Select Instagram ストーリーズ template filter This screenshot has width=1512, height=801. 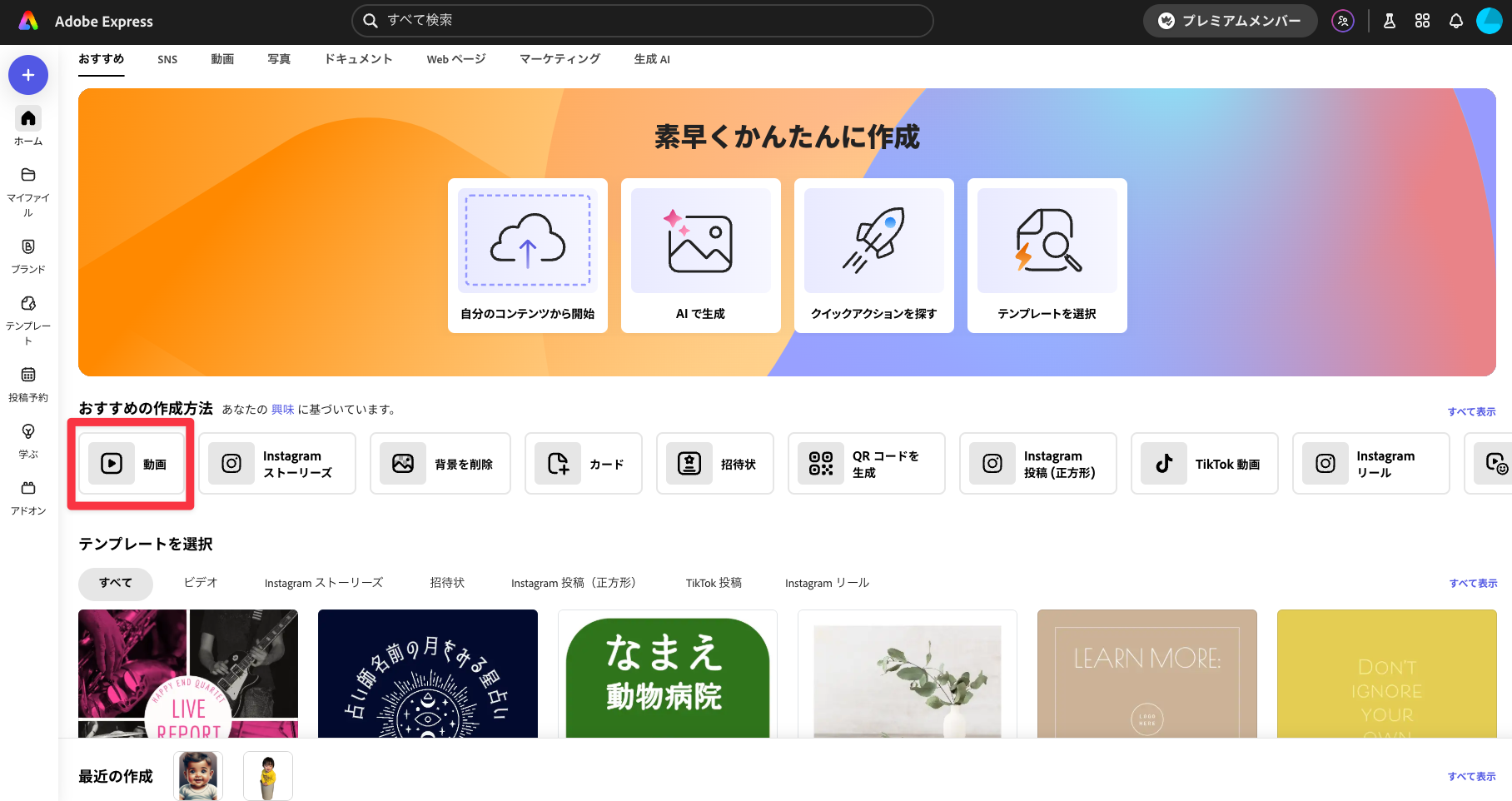[324, 583]
